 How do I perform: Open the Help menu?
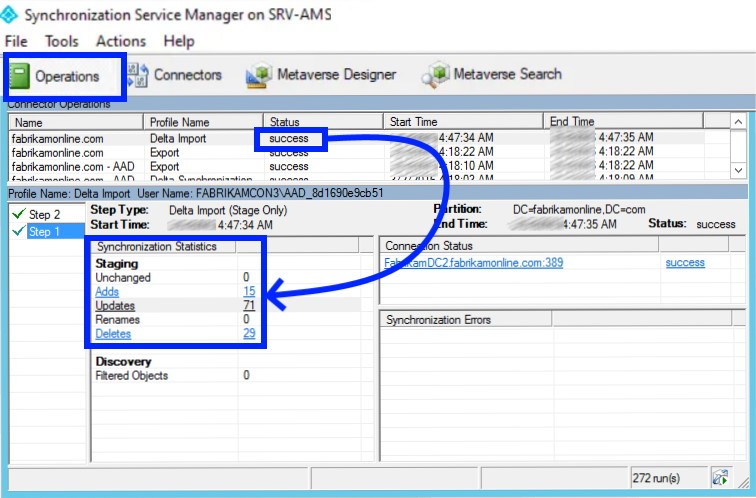click(x=179, y=41)
